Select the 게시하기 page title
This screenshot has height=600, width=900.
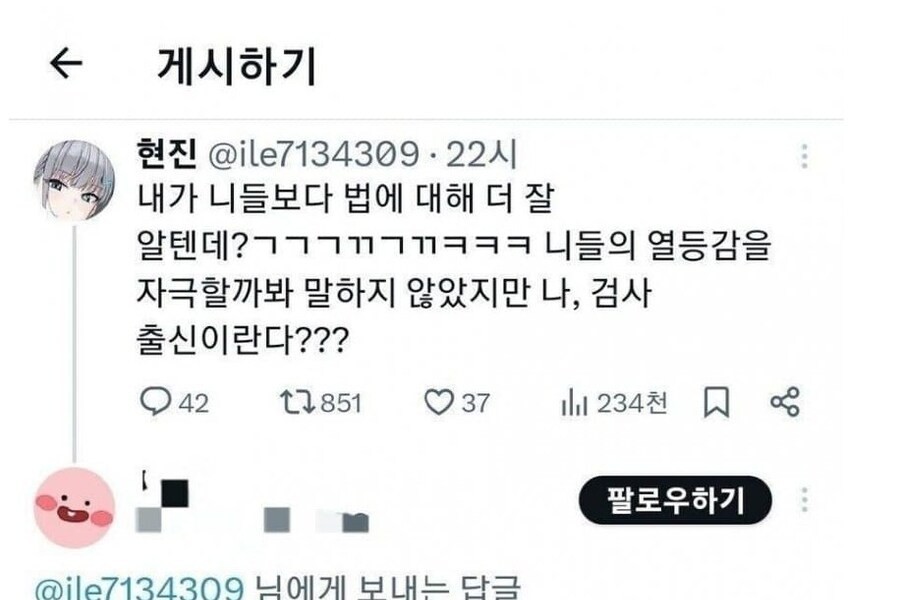pyautogui.click(x=236, y=65)
